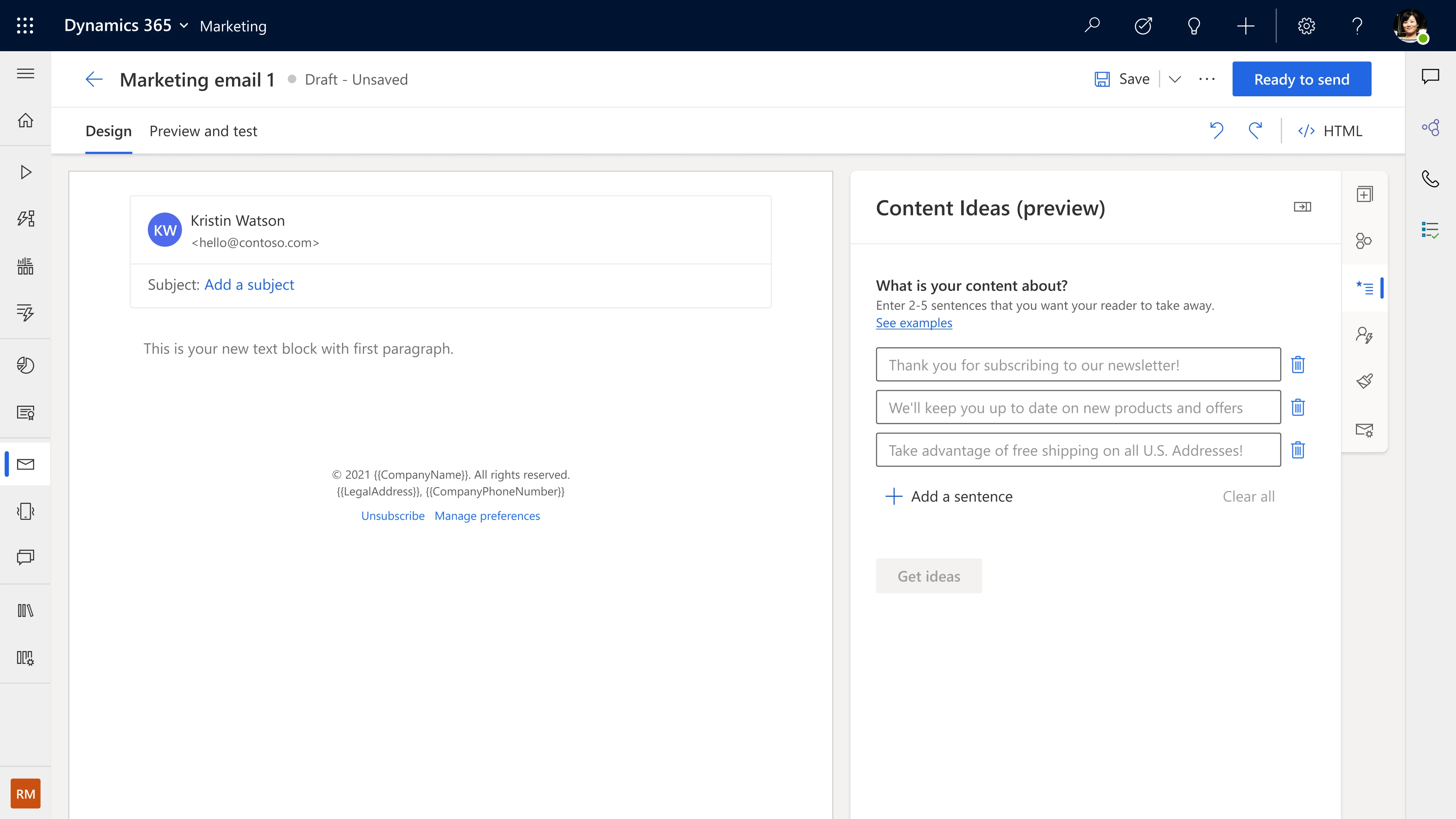Open the Dynamics 365 app switcher chevron
This screenshot has width=1456, height=819.
pyautogui.click(x=183, y=25)
